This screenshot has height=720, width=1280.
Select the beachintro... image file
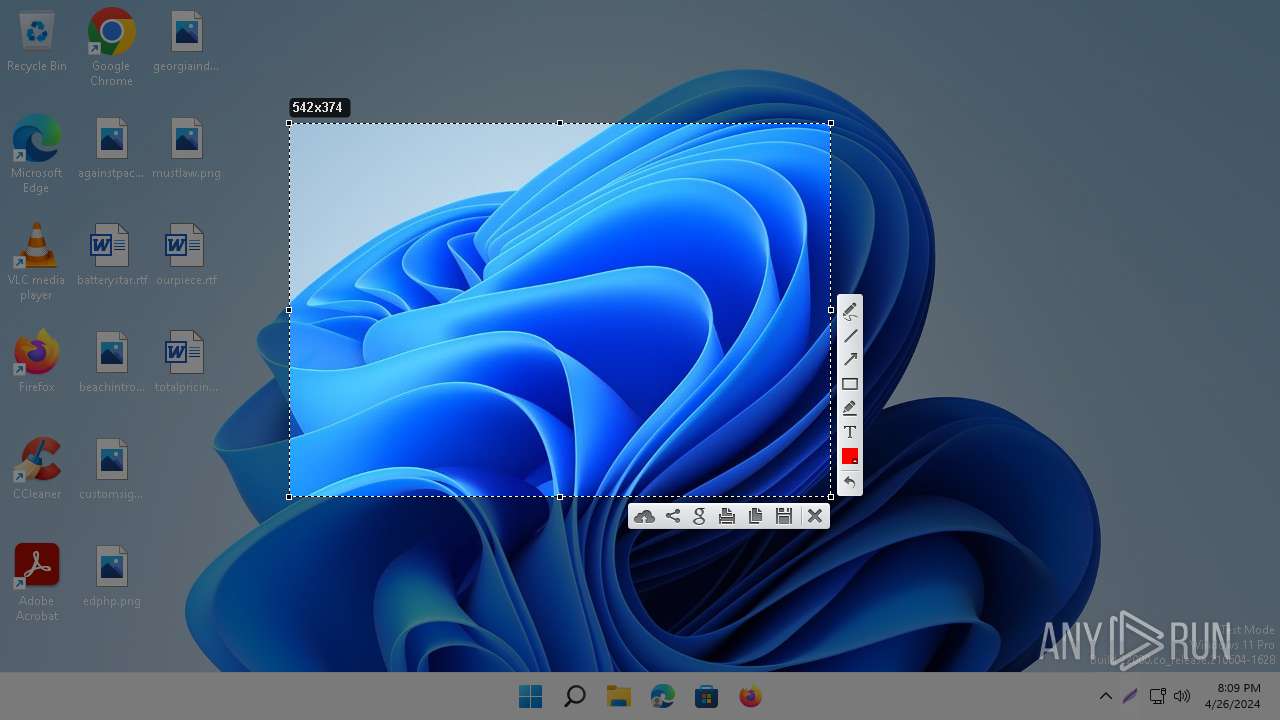tap(112, 362)
